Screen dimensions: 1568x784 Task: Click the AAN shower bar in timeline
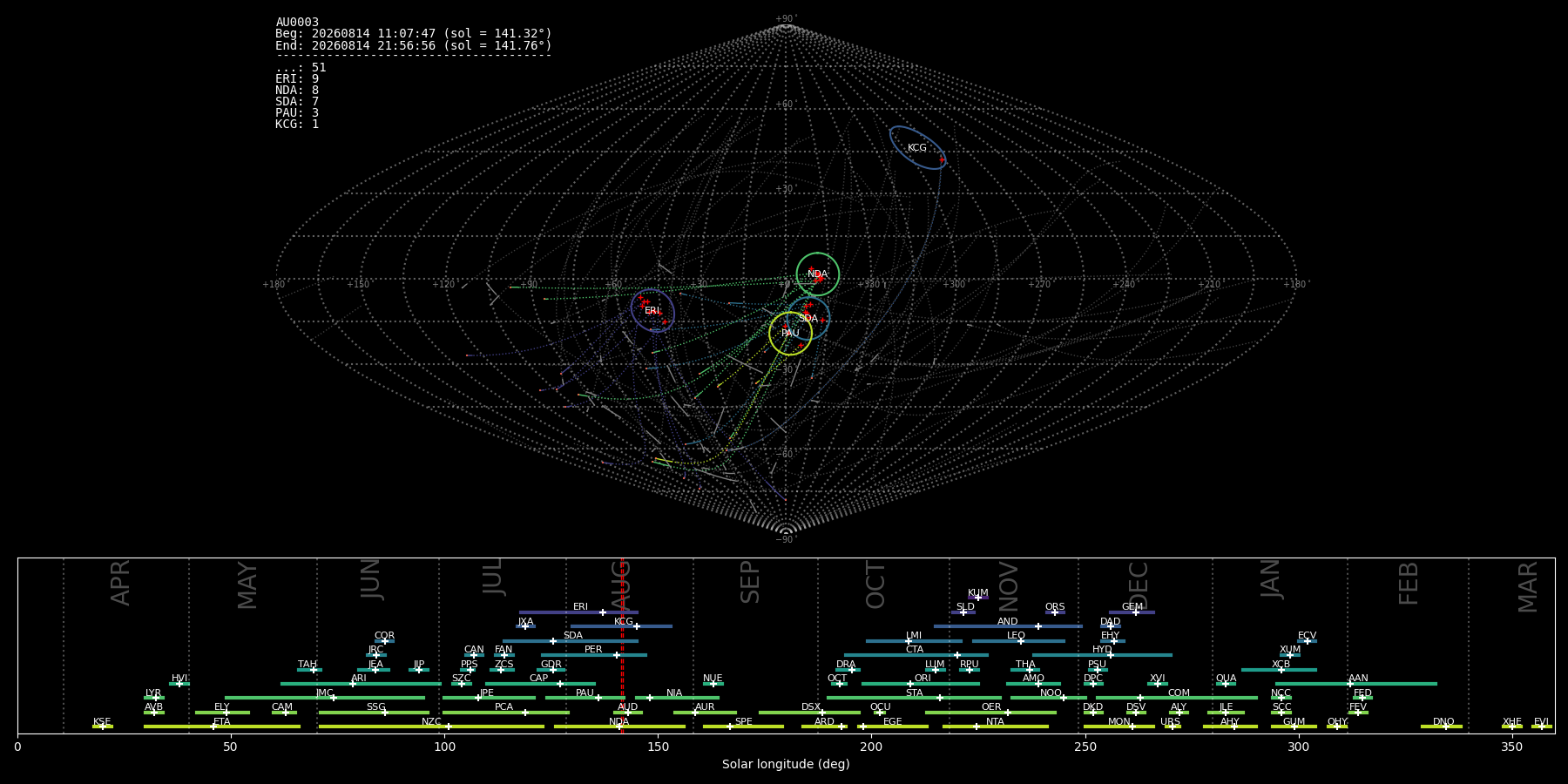point(1356,684)
